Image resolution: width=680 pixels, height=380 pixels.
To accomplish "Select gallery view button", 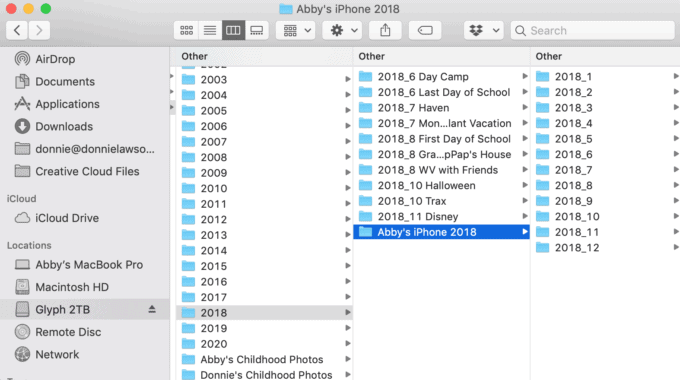I will 257,30.
